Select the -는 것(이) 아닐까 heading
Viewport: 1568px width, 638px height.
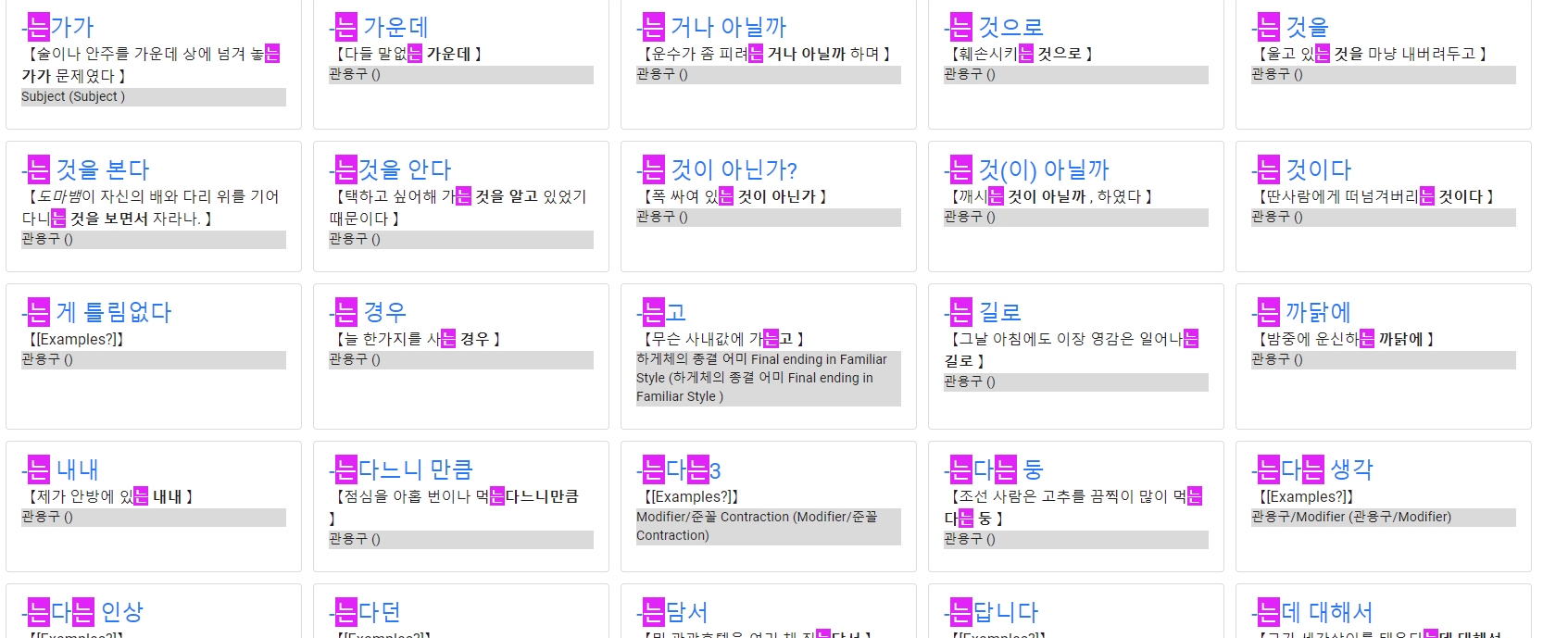[x=1026, y=169]
